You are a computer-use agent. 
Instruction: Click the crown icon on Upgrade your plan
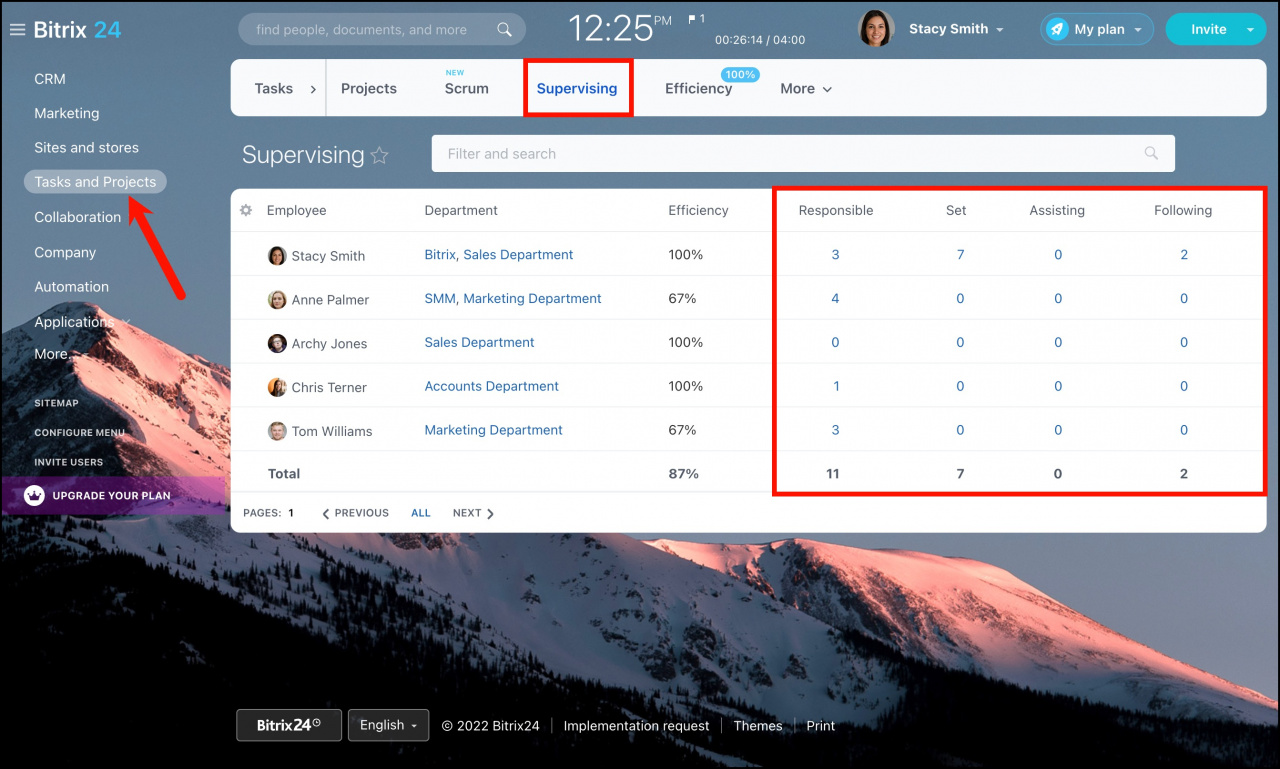coord(35,495)
